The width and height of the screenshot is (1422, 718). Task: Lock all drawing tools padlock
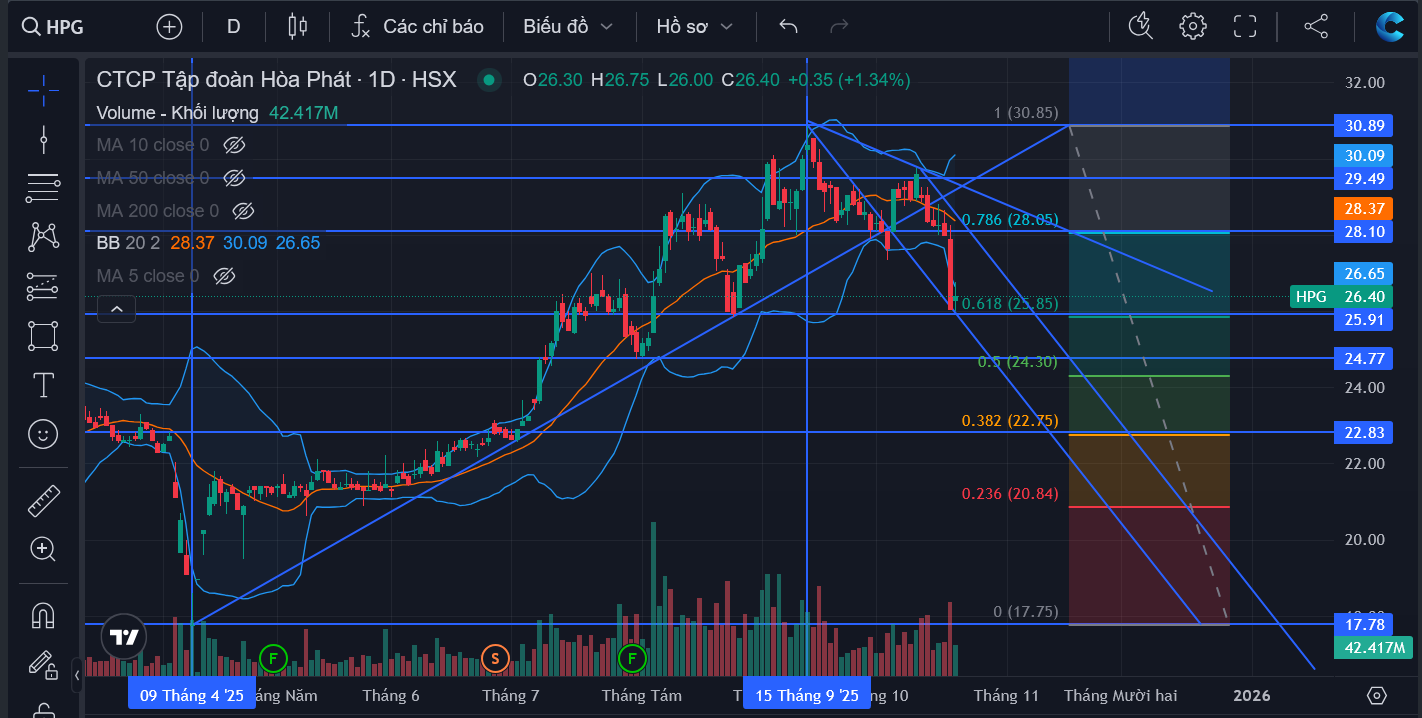[43, 708]
